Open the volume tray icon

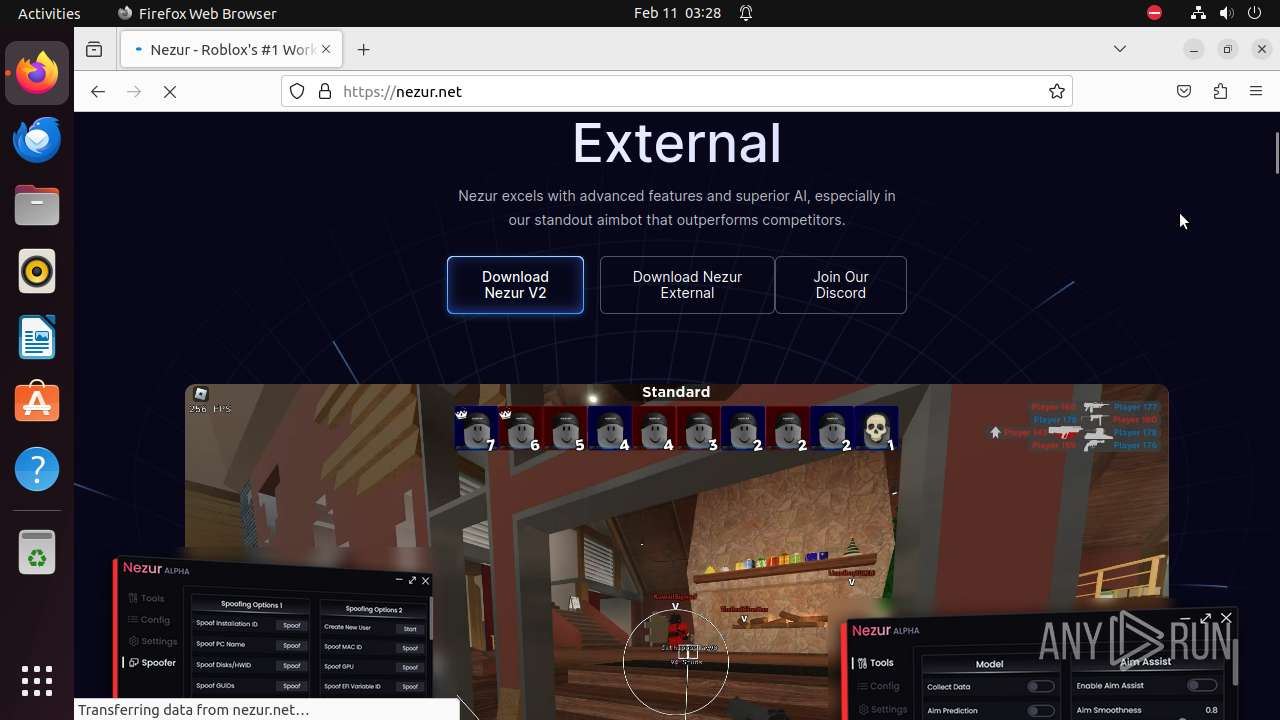(1226, 13)
